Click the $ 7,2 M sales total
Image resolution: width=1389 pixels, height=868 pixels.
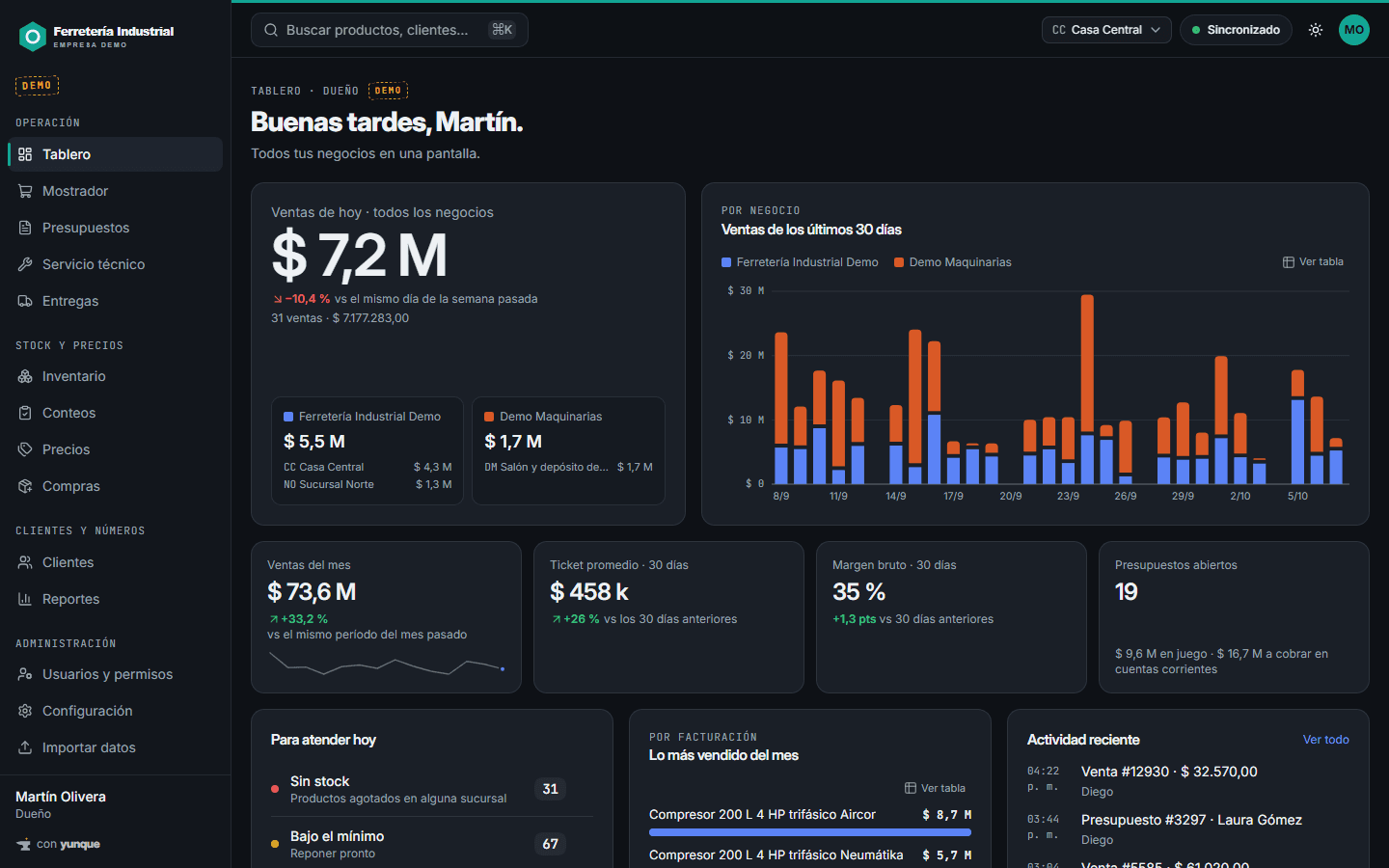pos(360,256)
